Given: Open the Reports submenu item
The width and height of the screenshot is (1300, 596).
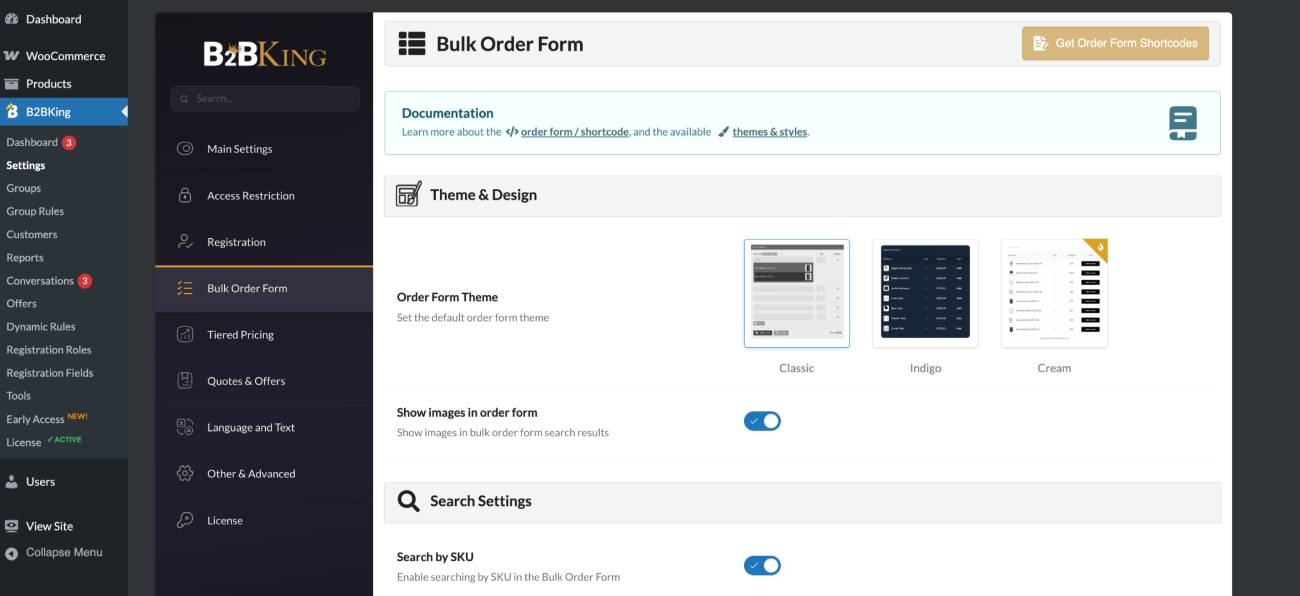Looking at the screenshot, I should coord(25,257).
